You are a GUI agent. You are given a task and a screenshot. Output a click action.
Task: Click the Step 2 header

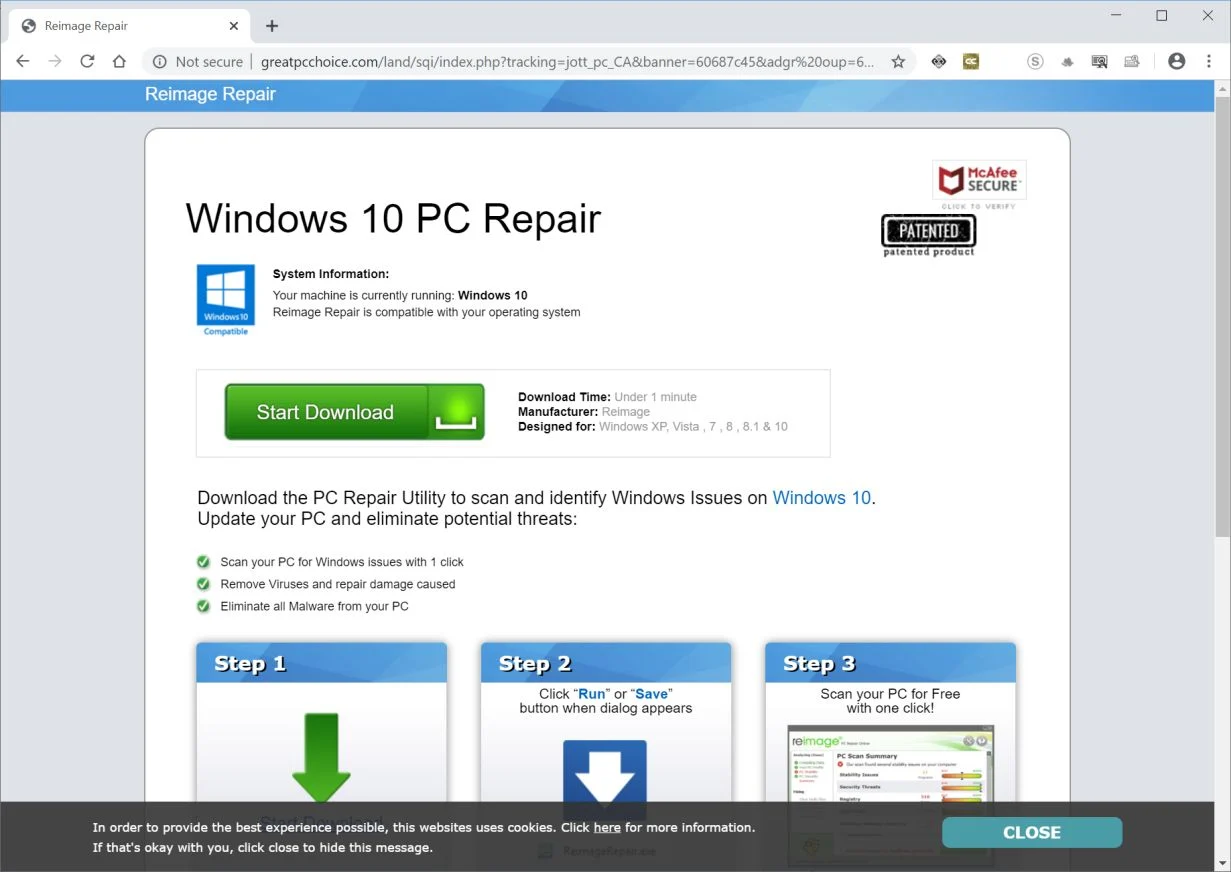pos(606,663)
